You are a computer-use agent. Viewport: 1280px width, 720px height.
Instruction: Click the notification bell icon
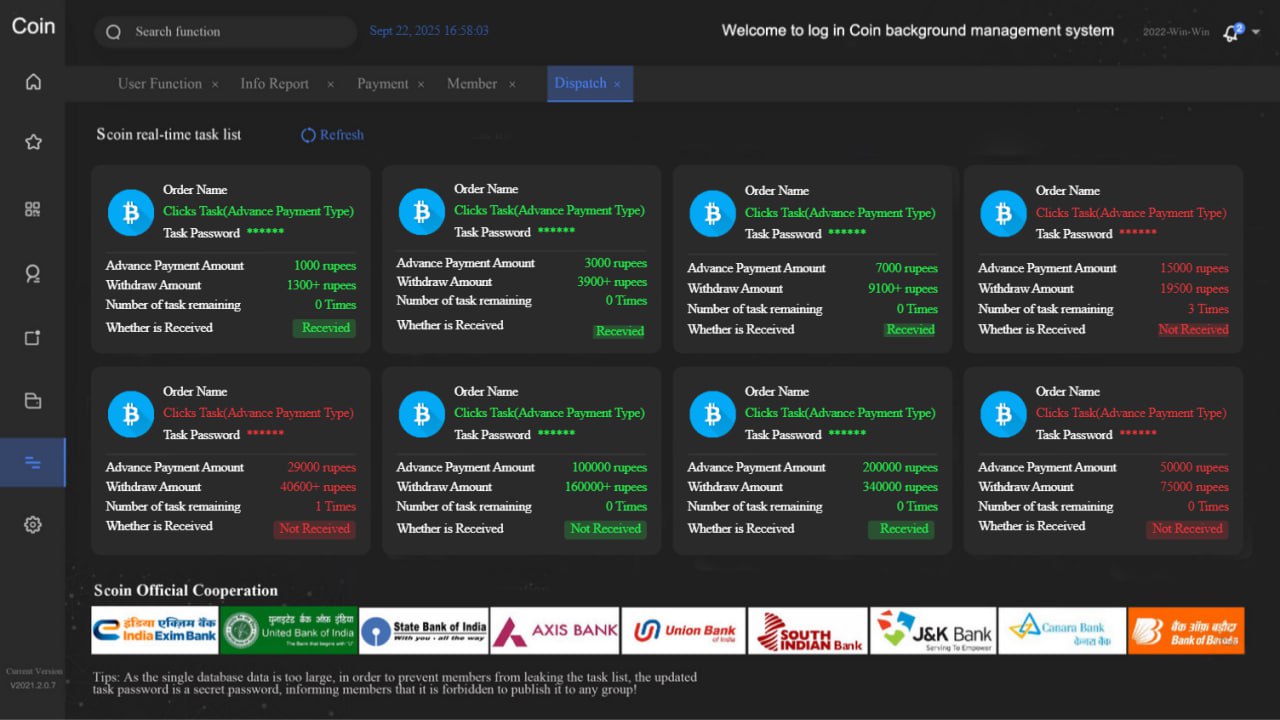(x=1231, y=33)
